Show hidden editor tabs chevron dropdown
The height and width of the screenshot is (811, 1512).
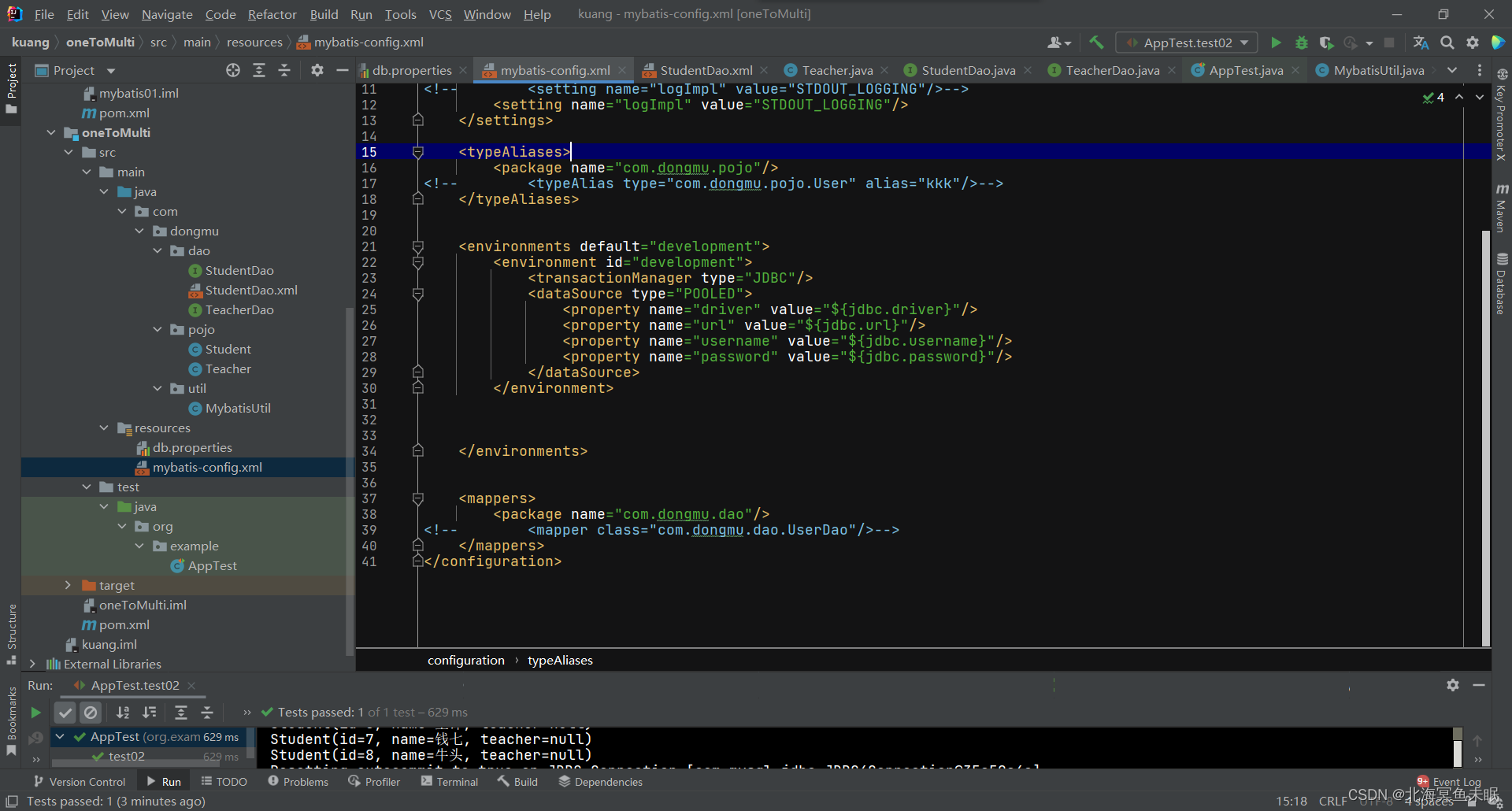pyautogui.click(x=1451, y=70)
